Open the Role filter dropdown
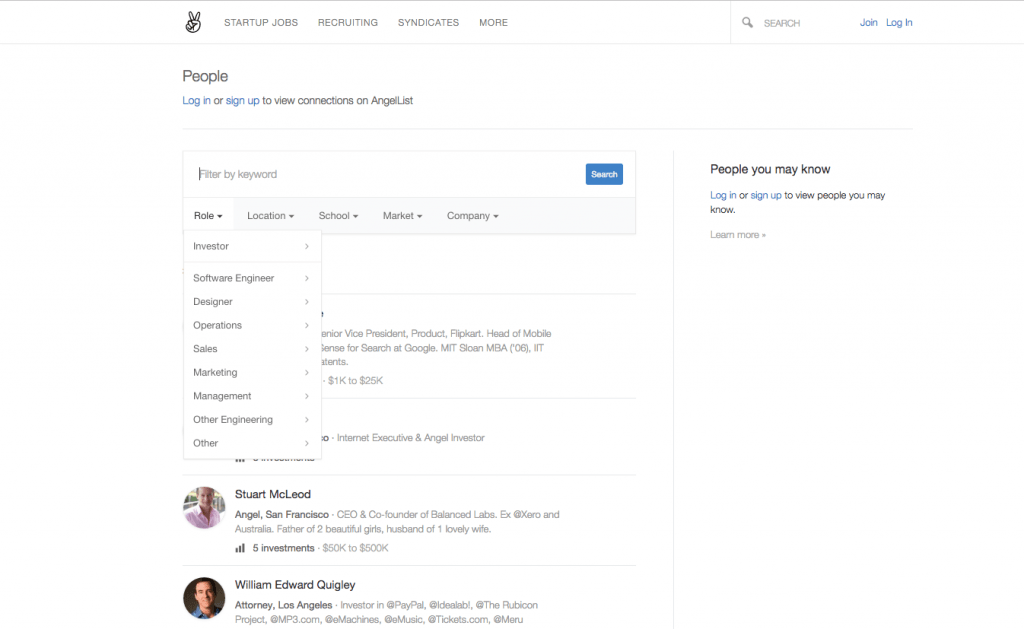The width and height of the screenshot is (1024, 629). 207,215
